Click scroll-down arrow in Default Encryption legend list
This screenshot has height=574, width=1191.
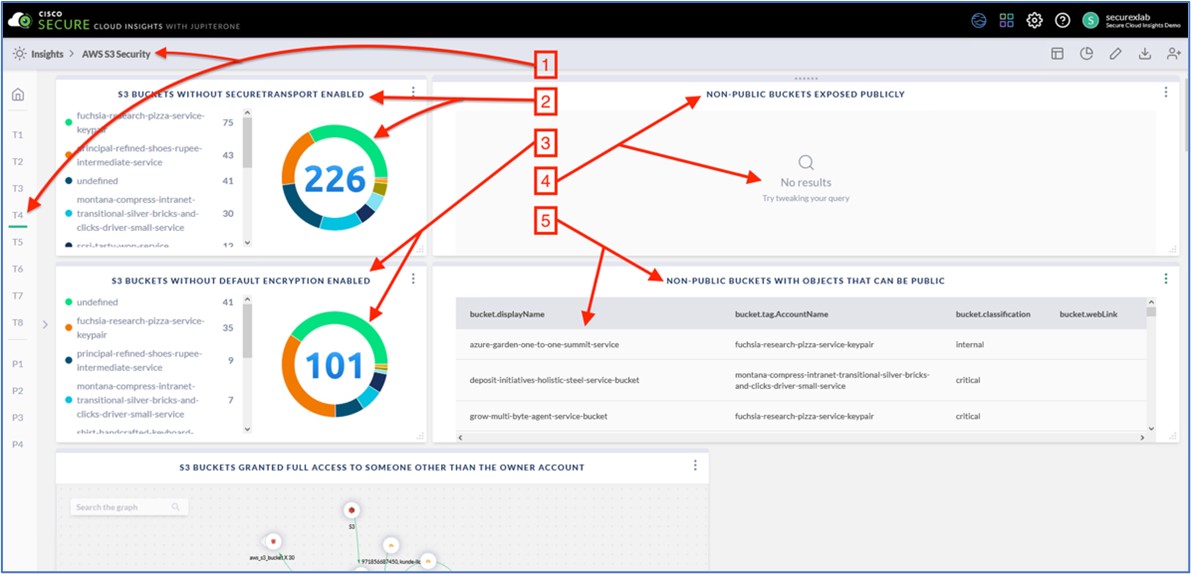point(247,429)
